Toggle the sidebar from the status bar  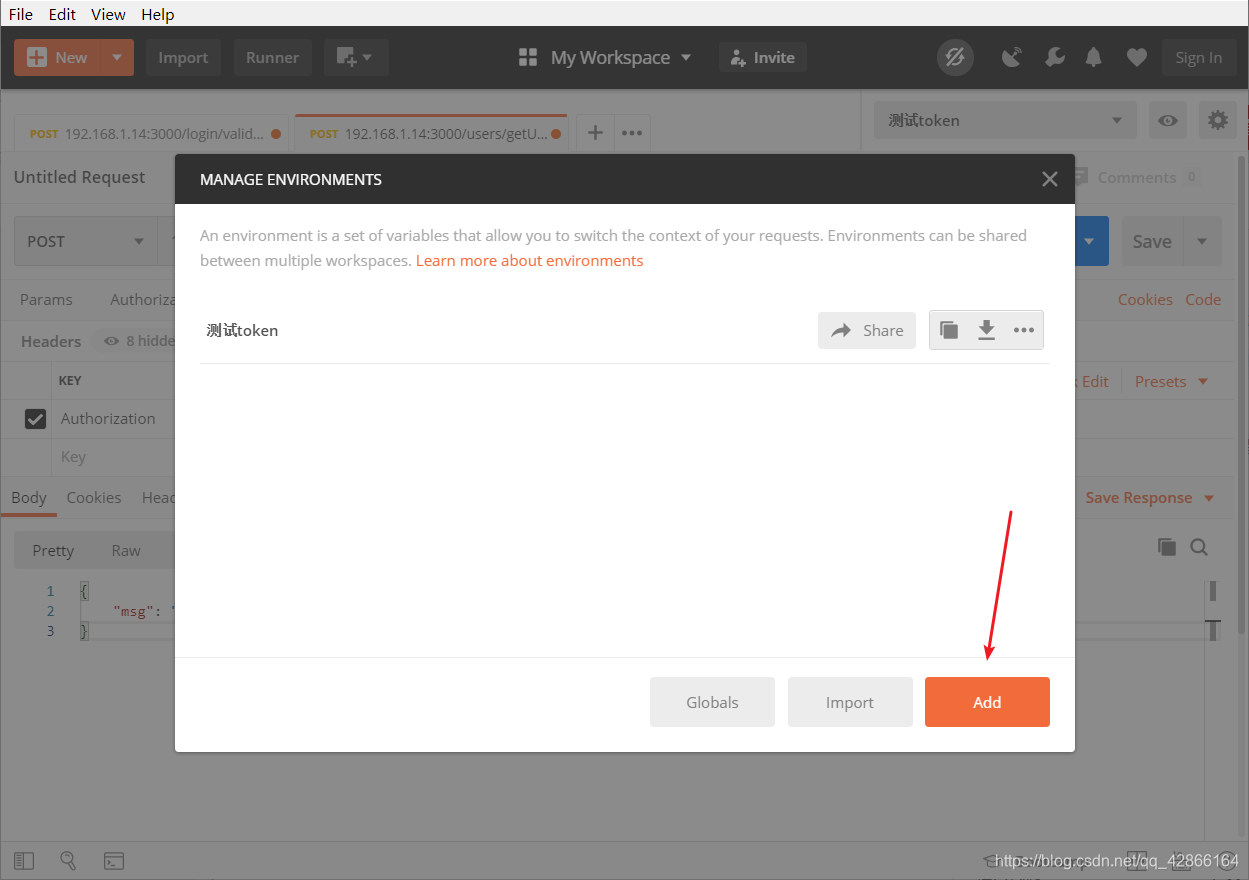click(x=24, y=860)
